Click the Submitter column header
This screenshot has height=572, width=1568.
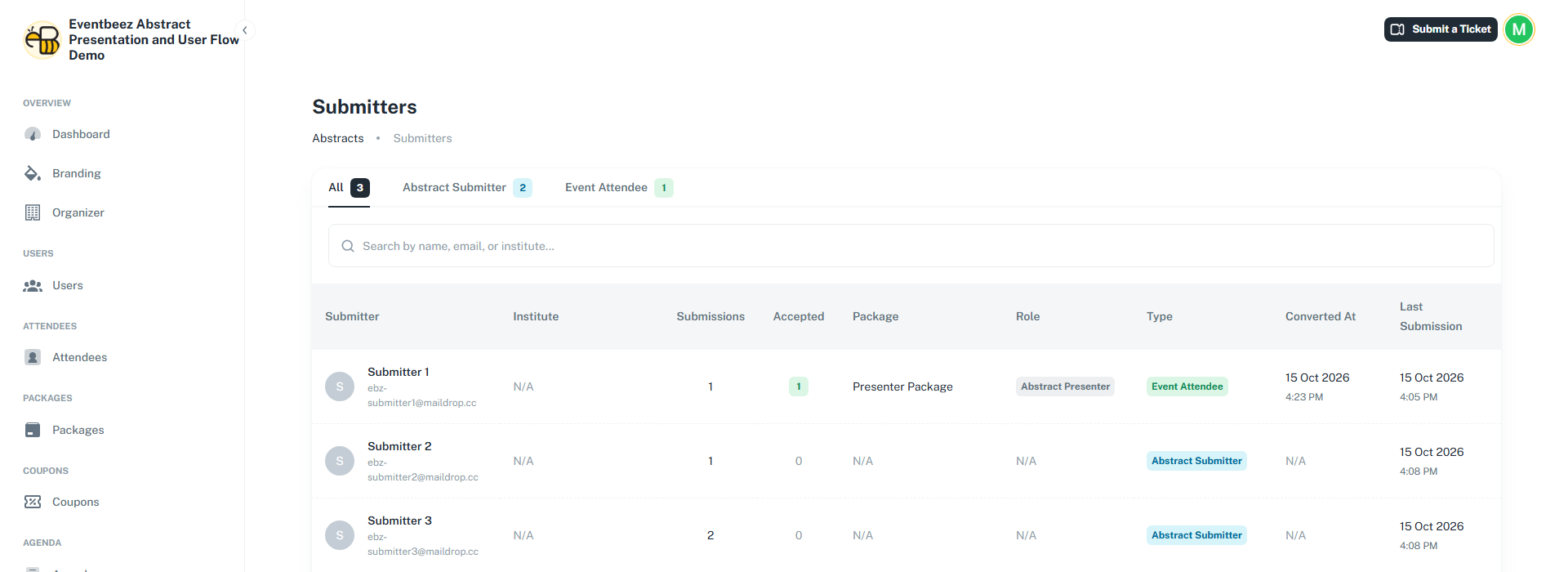[x=352, y=316]
